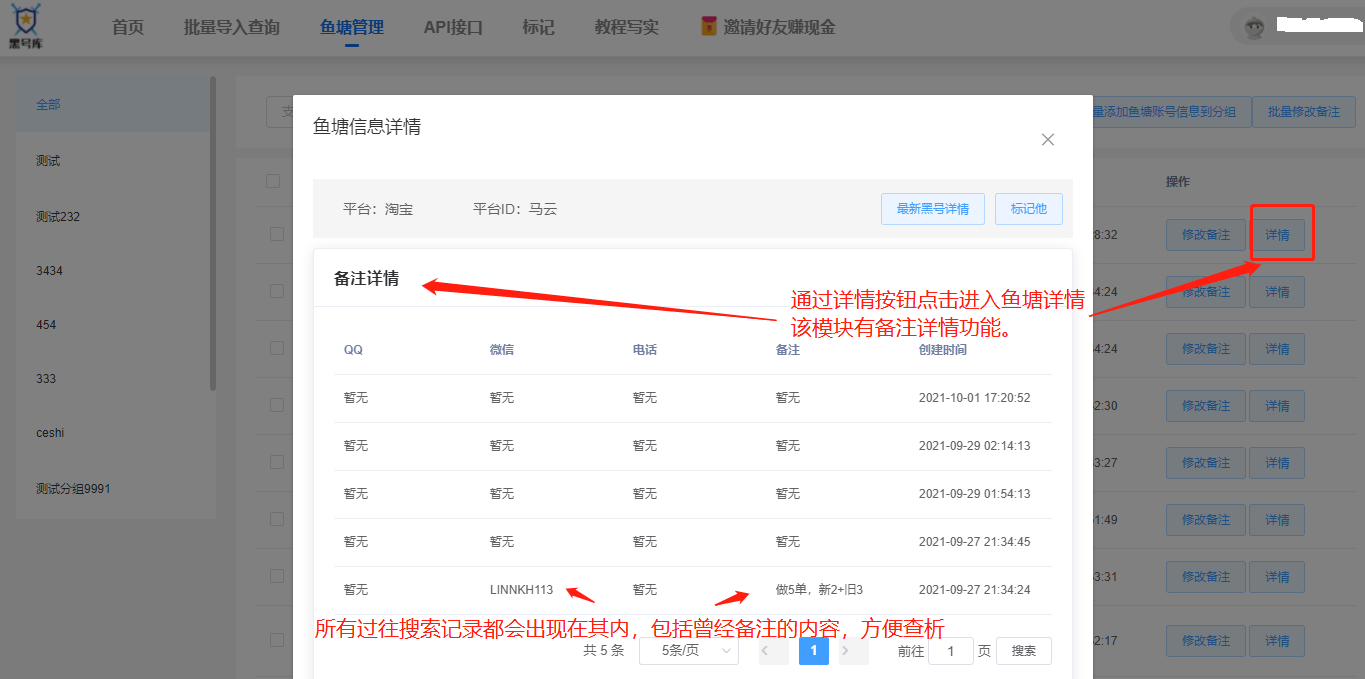Check the second table row checkbox

pos(277,291)
